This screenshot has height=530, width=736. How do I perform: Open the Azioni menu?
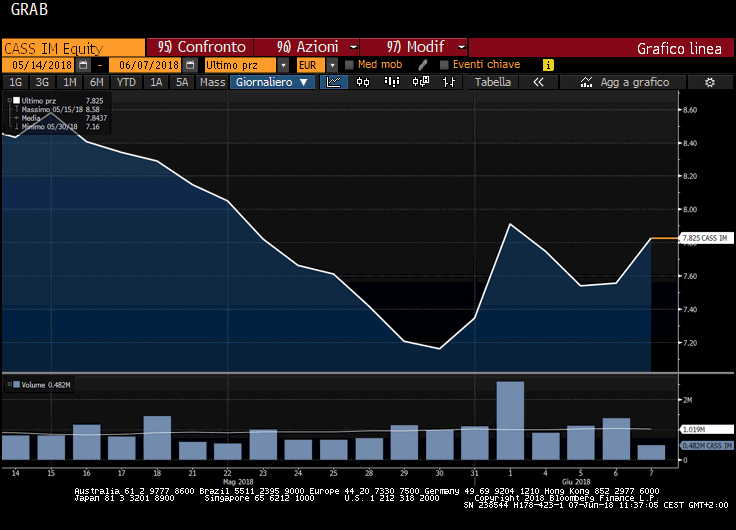click(x=307, y=47)
